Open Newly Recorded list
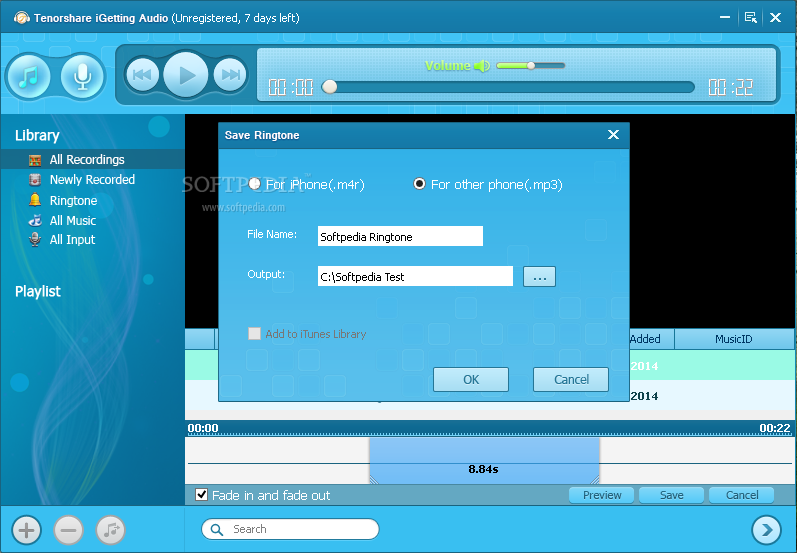Image resolution: width=797 pixels, height=553 pixels. coord(92,179)
